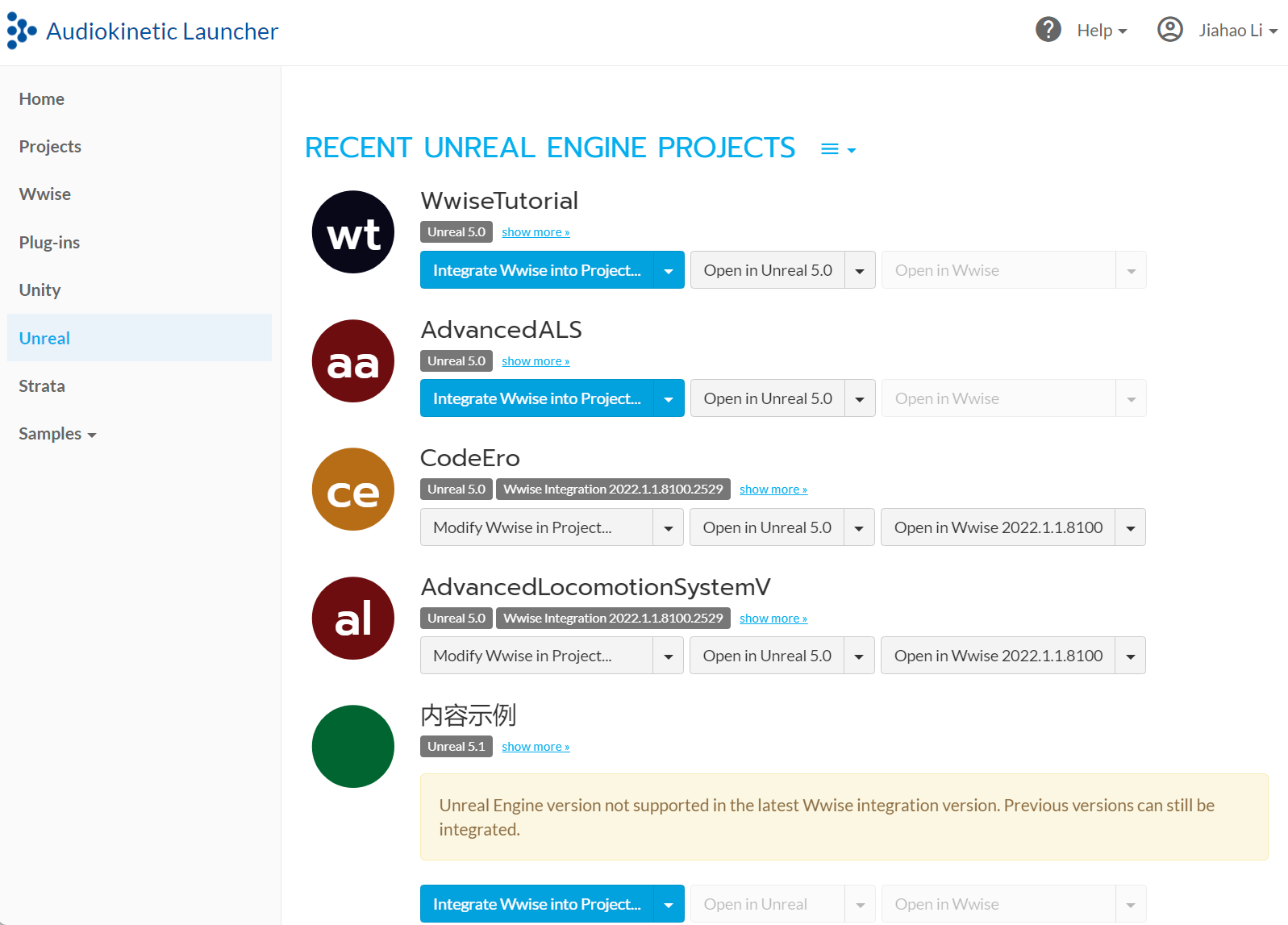1288x925 pixels.
Task: Expand Open in Unreal arrow for CodeEro
Action: (859, 527)
